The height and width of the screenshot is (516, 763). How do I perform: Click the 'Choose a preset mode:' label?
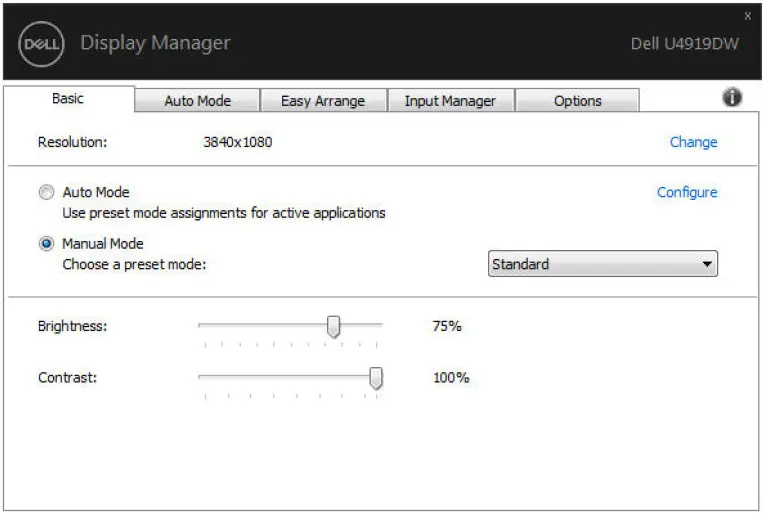click(x=134, y=264)
